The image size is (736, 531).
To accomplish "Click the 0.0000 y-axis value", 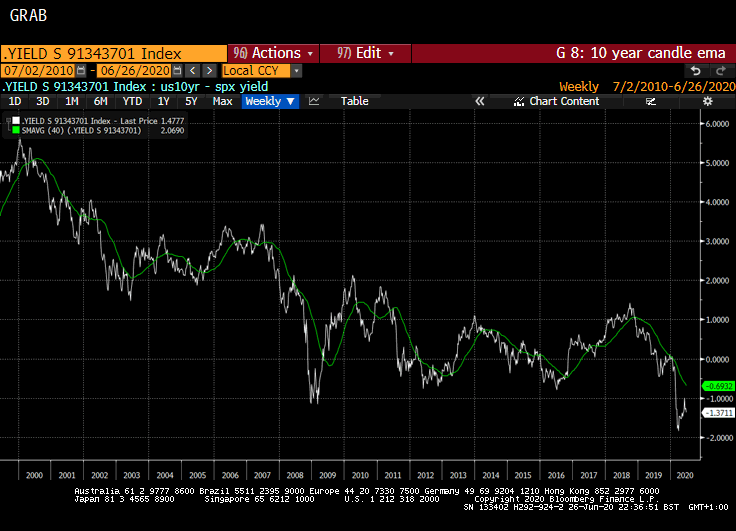I will click(718, 359).
